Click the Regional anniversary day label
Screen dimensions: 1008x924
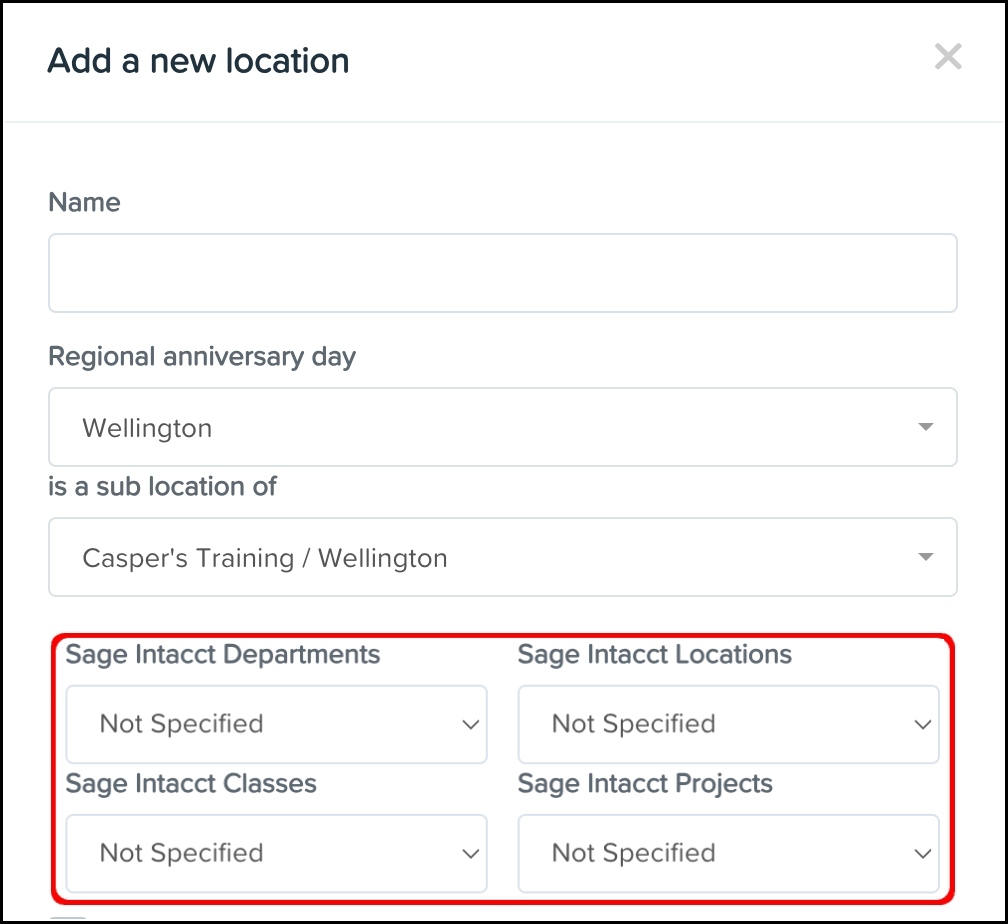coord(202,357)
